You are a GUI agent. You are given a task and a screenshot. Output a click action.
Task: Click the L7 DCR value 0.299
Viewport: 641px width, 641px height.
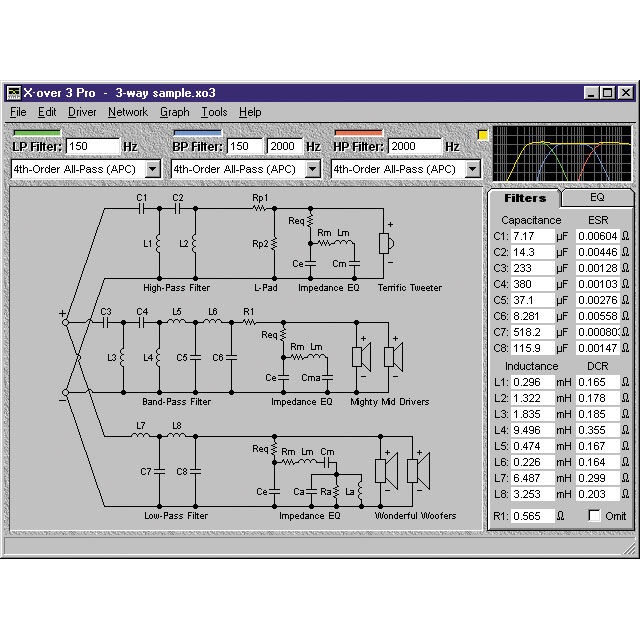tap(598, 478)
